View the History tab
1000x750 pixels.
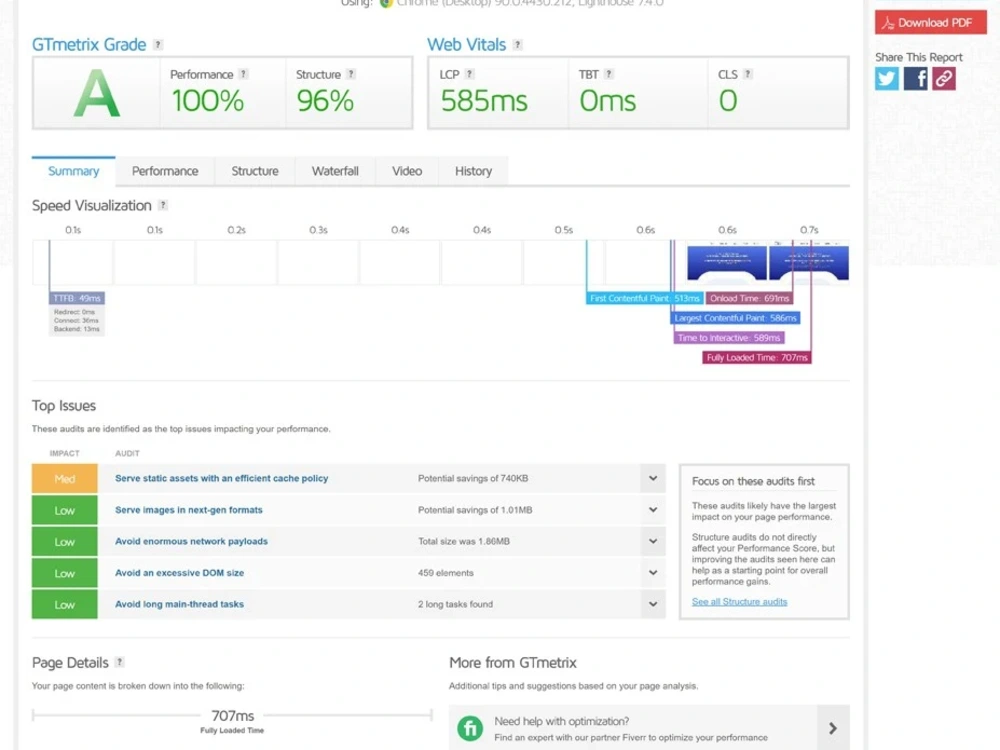pos(473,171)
